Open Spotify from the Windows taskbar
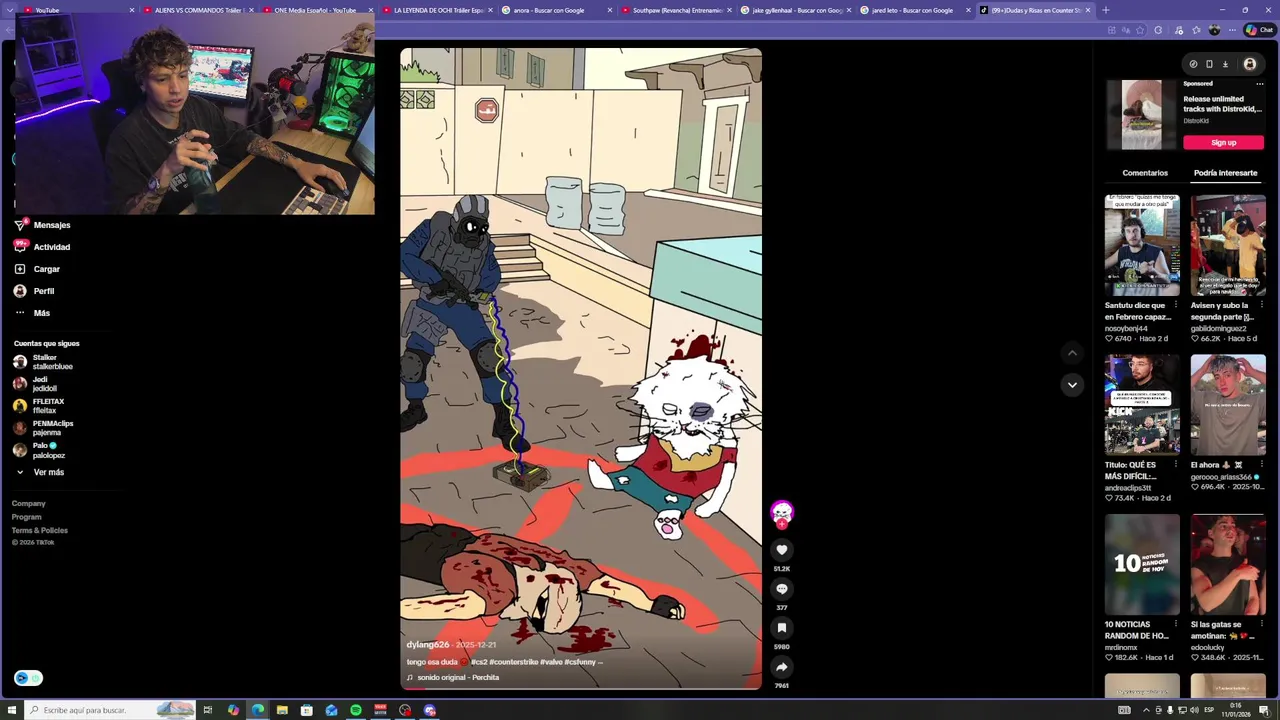Viewport: 1280px width, 720px height. pyautogui.click(x=356, y=710)
